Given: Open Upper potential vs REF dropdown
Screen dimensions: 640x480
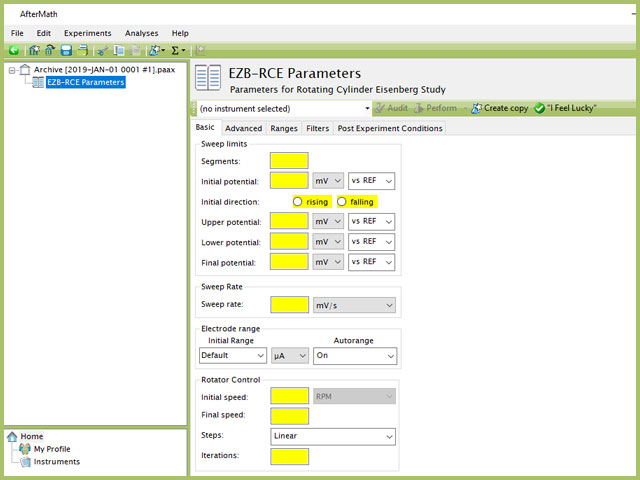Looking at the screenshot, I should [371, 221].
